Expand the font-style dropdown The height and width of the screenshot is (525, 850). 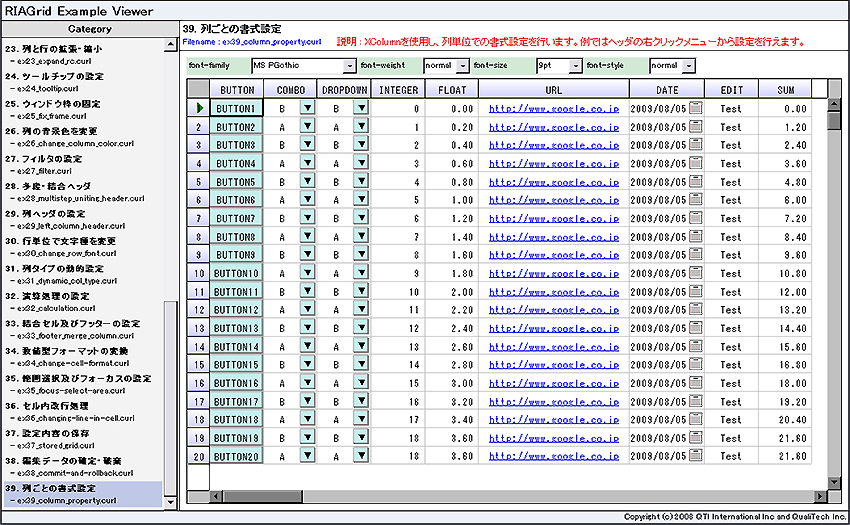tap(689, 66)
